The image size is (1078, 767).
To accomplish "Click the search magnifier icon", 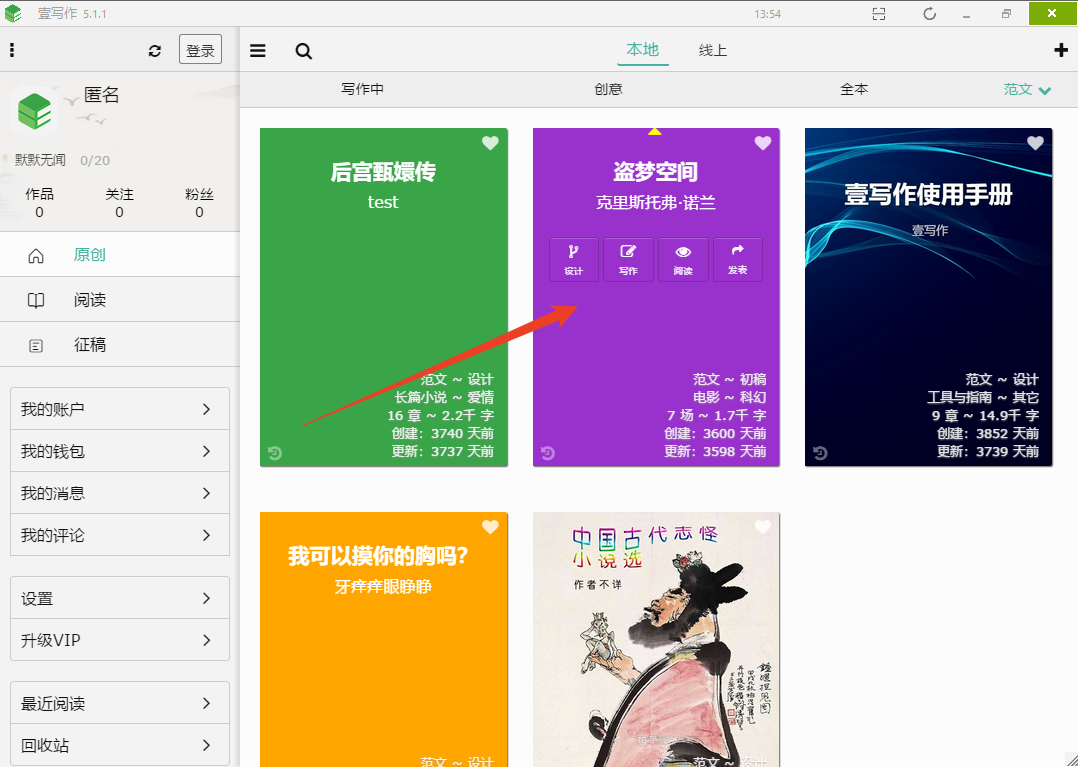I will pyautogui.click(x=303, y=51).
